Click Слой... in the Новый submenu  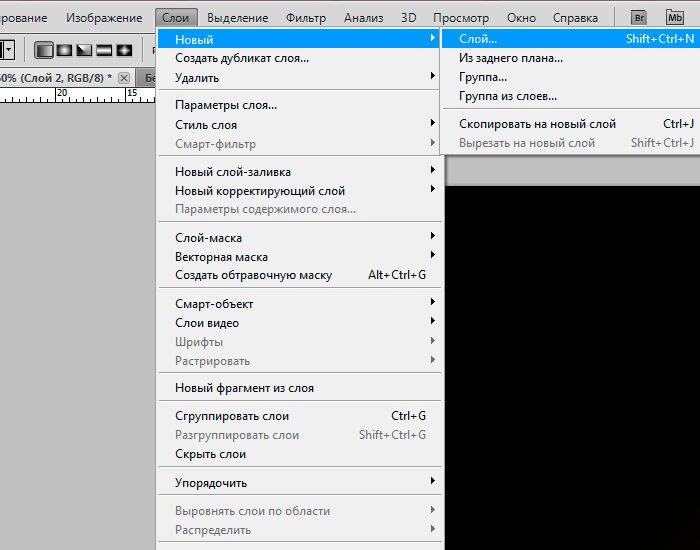(x=478, y=39)
